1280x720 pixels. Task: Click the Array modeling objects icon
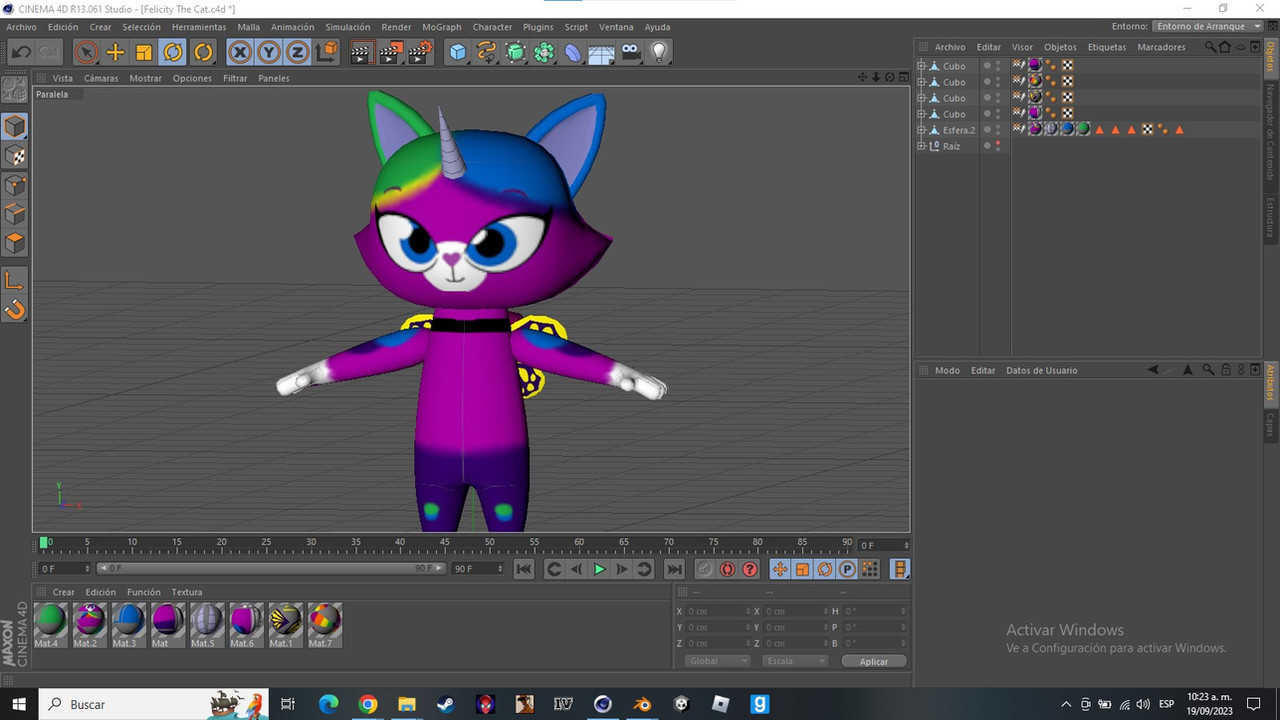tap(544, 52)
